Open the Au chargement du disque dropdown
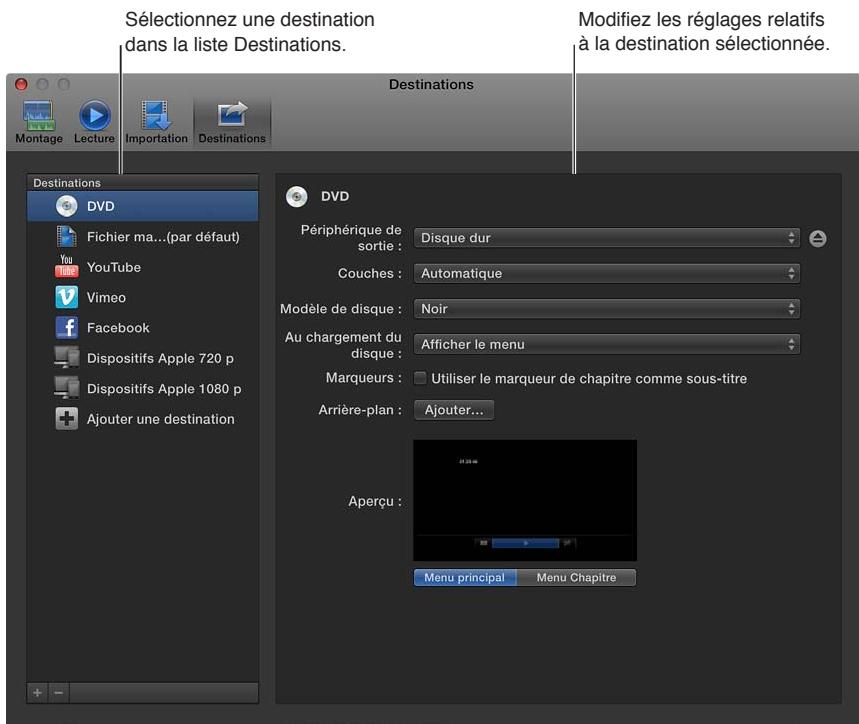Viewport: 859px width, 724px height. pos(607,344)
